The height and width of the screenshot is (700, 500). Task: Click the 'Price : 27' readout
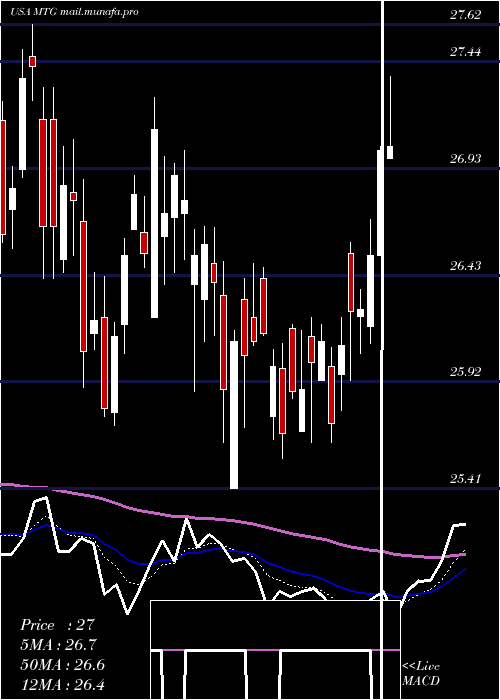point(58,625)
